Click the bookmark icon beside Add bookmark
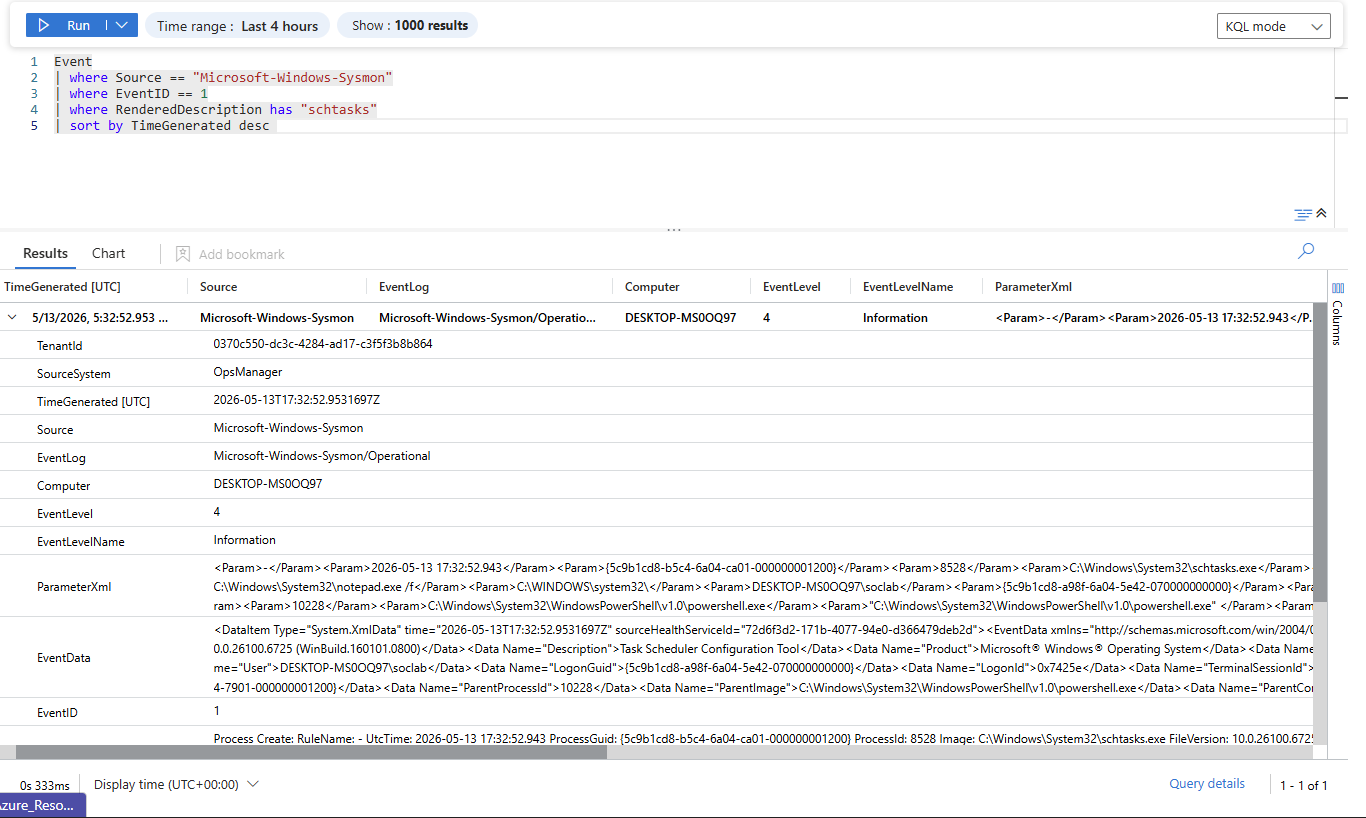Viewport: 1366px width, 818px height. coord(183,254)
